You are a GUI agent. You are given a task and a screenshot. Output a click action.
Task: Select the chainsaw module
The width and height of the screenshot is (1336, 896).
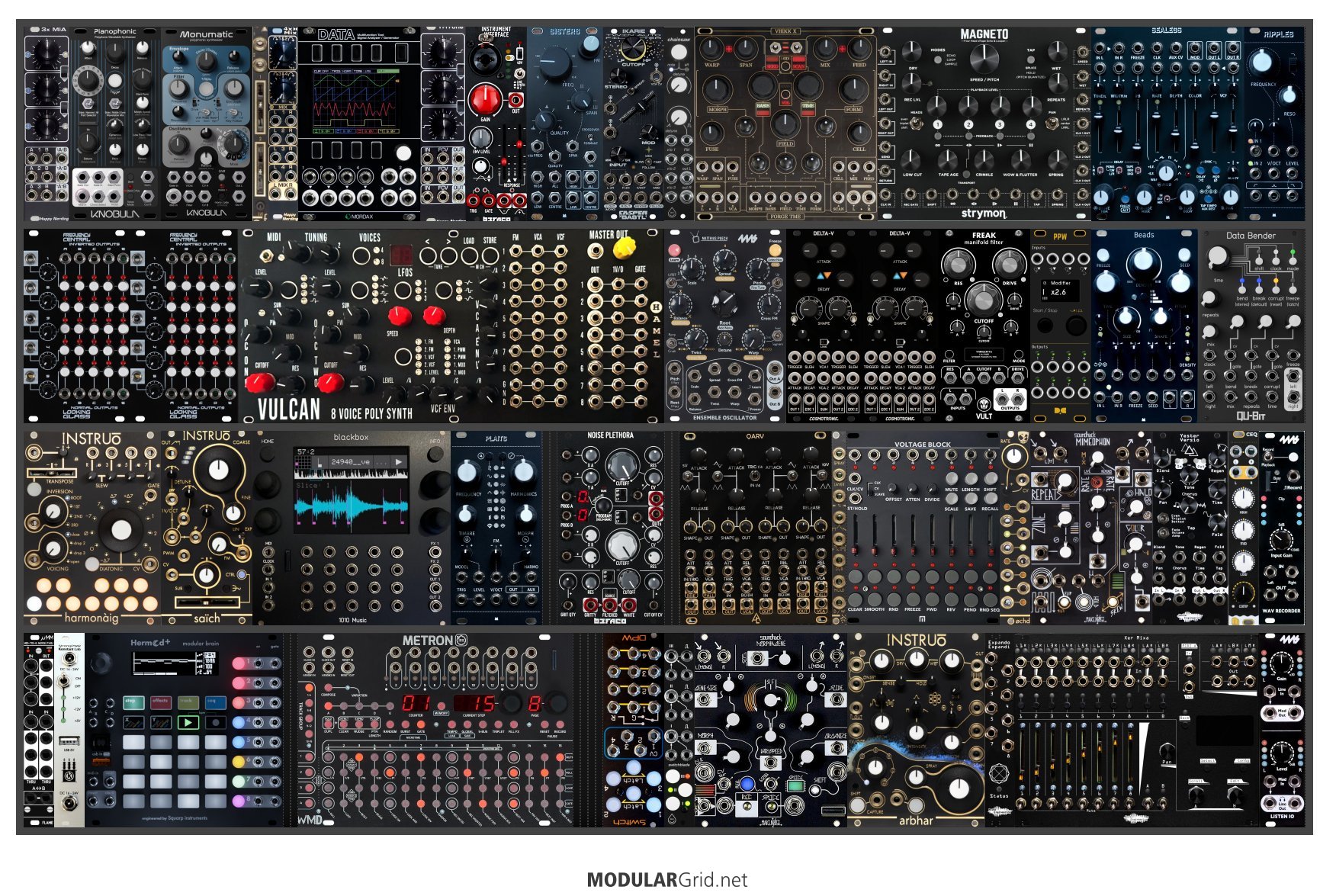click(x=679, y=124)
